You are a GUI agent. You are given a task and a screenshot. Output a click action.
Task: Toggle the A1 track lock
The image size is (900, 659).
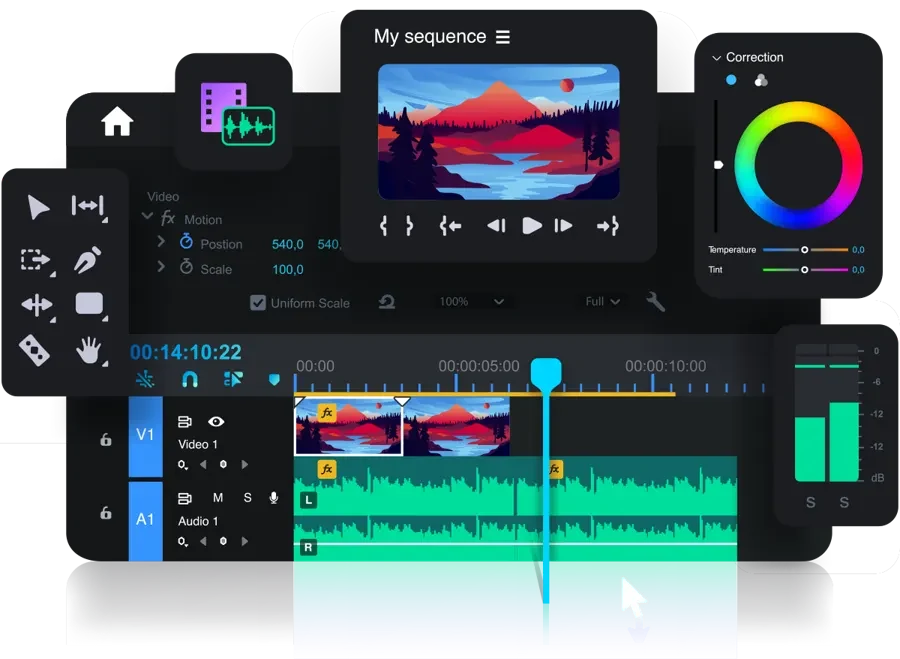click(x=106, y=513)
